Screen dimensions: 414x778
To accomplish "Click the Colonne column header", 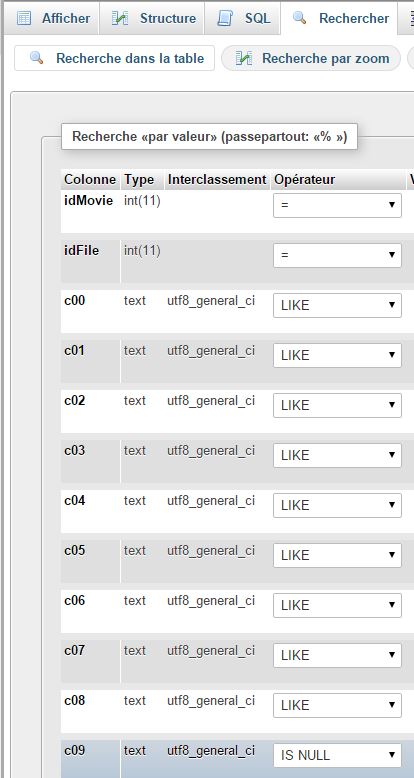I will (90, 180).
